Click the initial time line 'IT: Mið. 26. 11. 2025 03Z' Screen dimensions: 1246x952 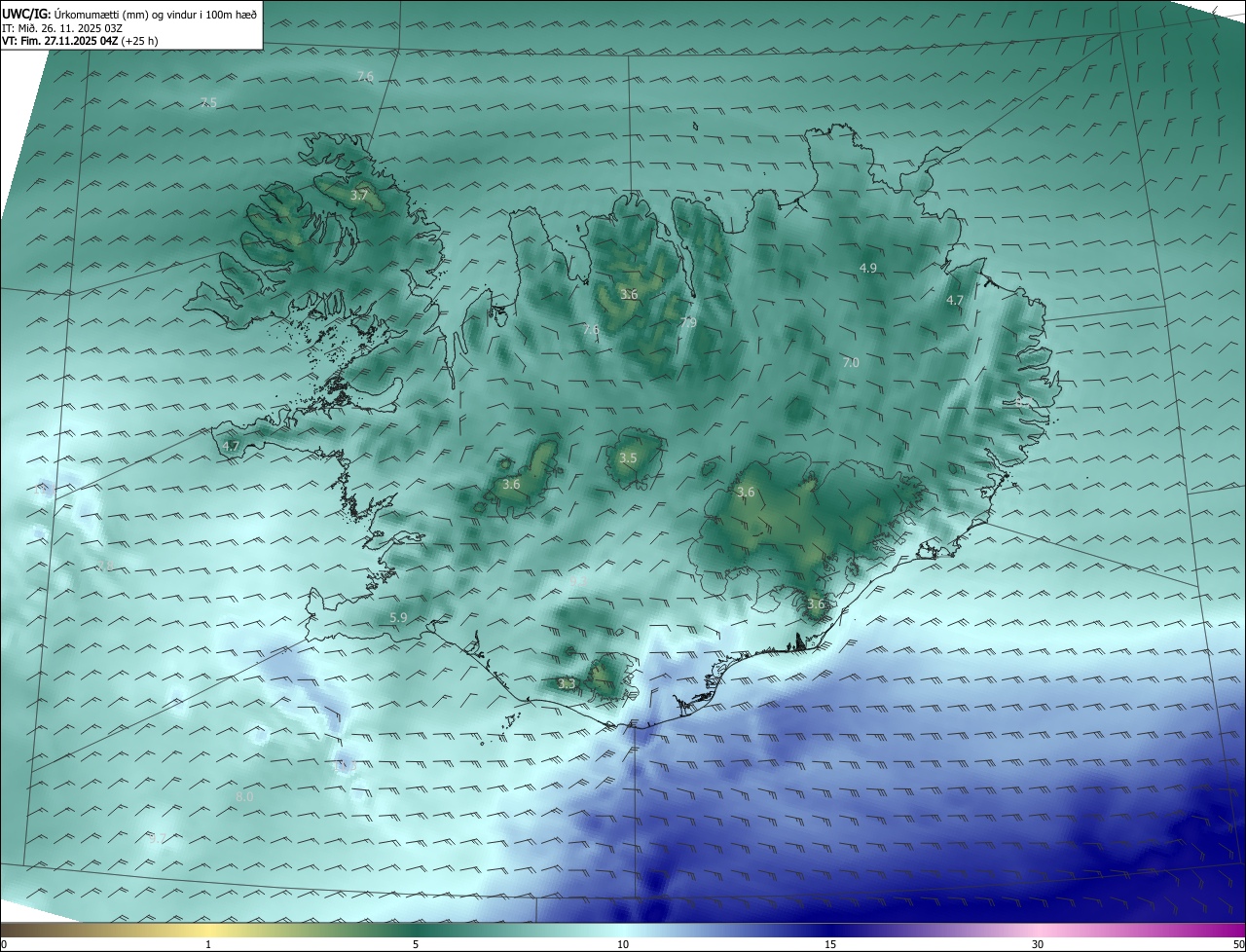pos(62,27)
